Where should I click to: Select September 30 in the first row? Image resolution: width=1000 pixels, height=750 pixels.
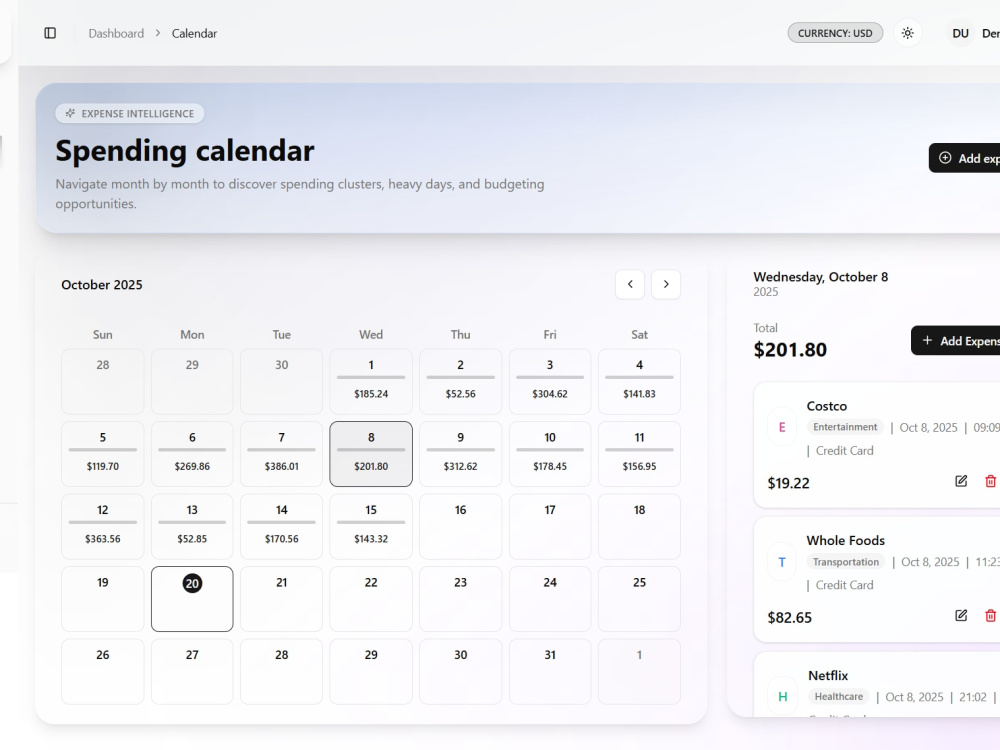coord(281,381)
